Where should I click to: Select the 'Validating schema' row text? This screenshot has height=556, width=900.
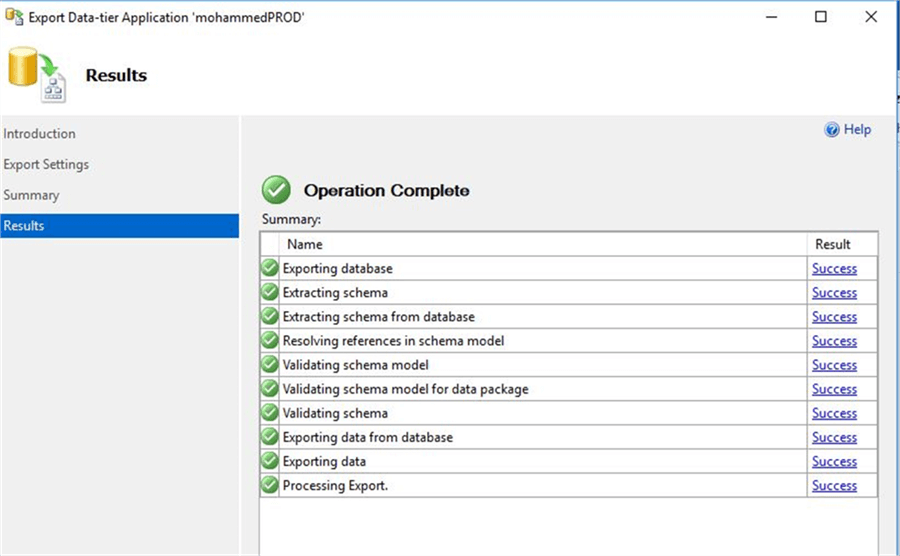pyautogui.click(x=335, y=413)
